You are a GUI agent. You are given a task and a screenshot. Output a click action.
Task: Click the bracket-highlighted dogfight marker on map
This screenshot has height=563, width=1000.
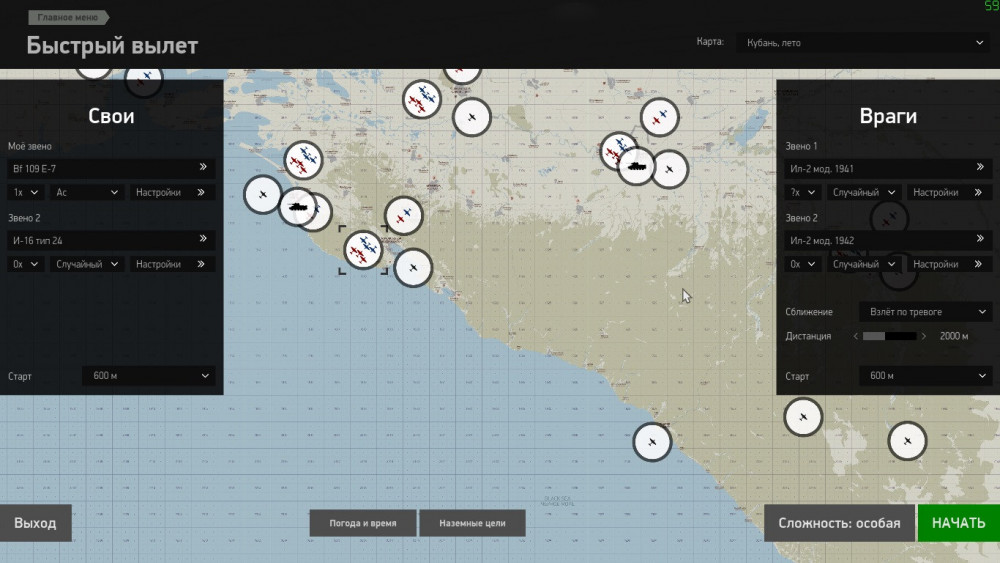(x=364, y=249)
